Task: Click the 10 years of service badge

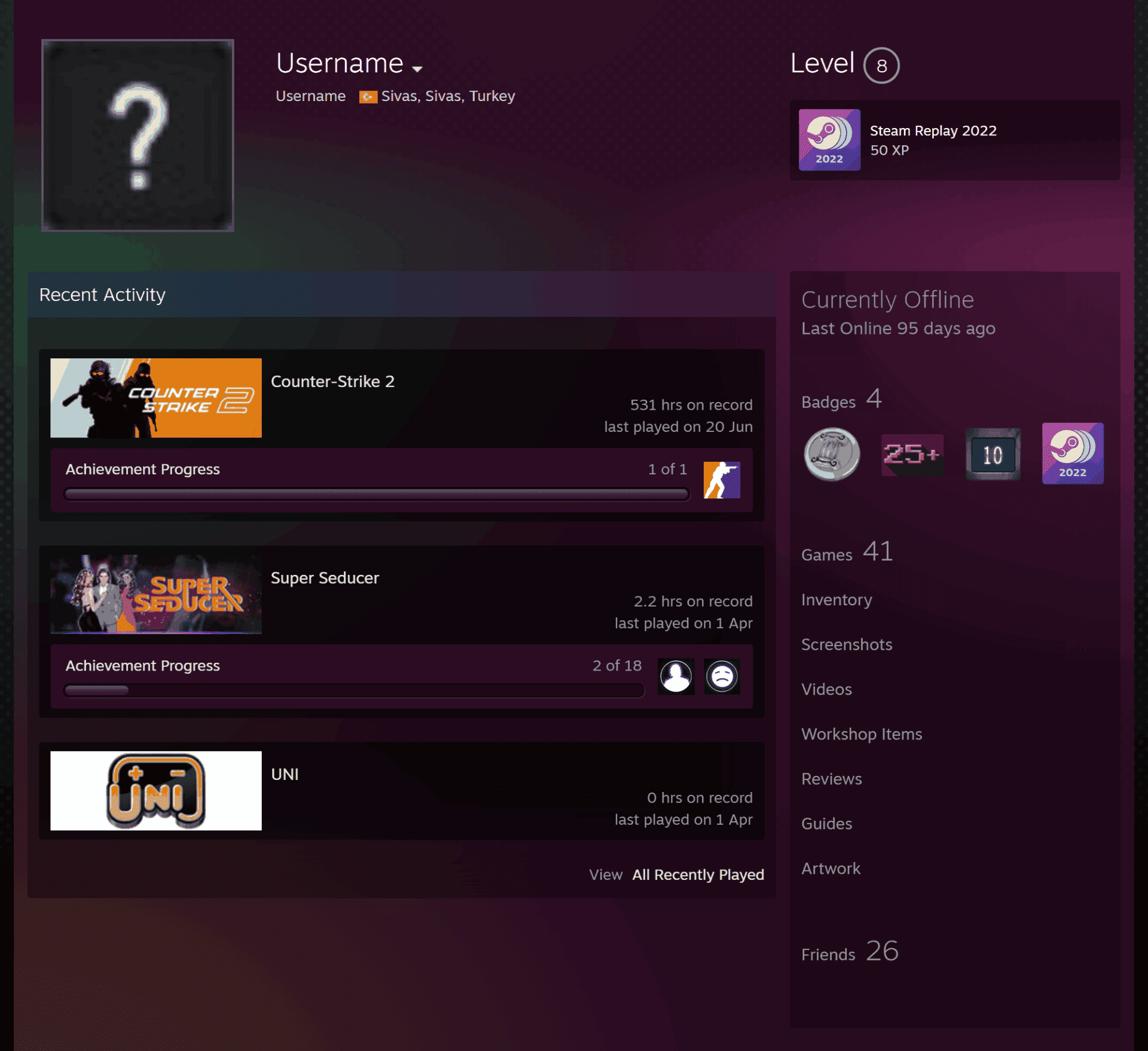Action: 993,454
